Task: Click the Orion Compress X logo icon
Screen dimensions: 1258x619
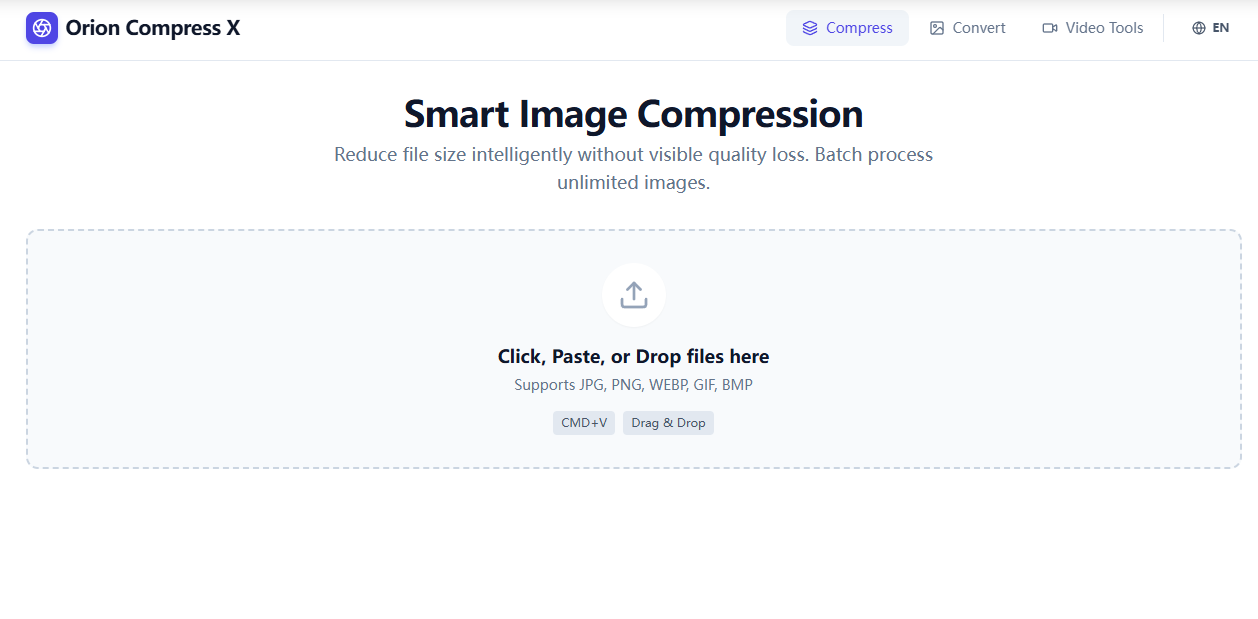Action: [41, 28]
